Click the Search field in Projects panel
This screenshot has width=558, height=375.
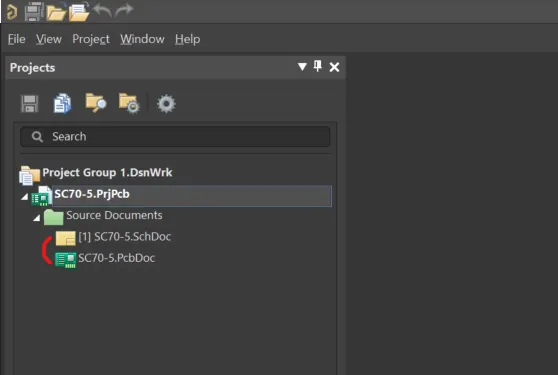(x=175, y=137)
